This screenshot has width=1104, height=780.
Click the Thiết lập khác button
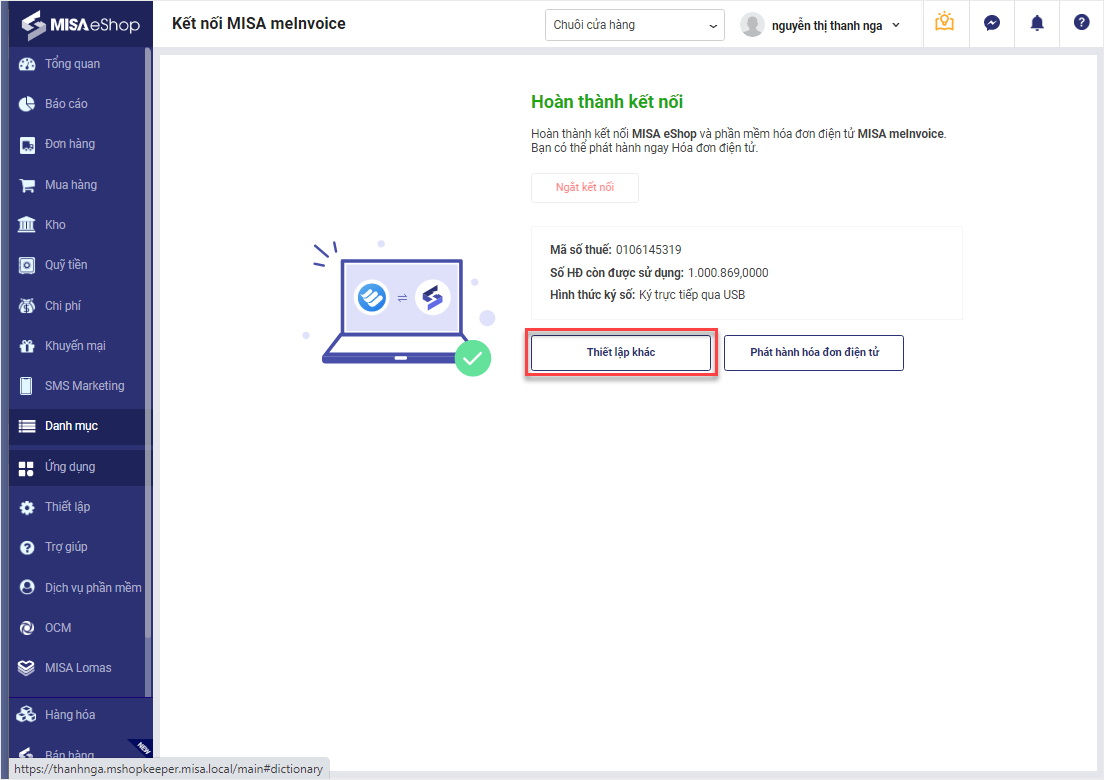click(621, 353)
